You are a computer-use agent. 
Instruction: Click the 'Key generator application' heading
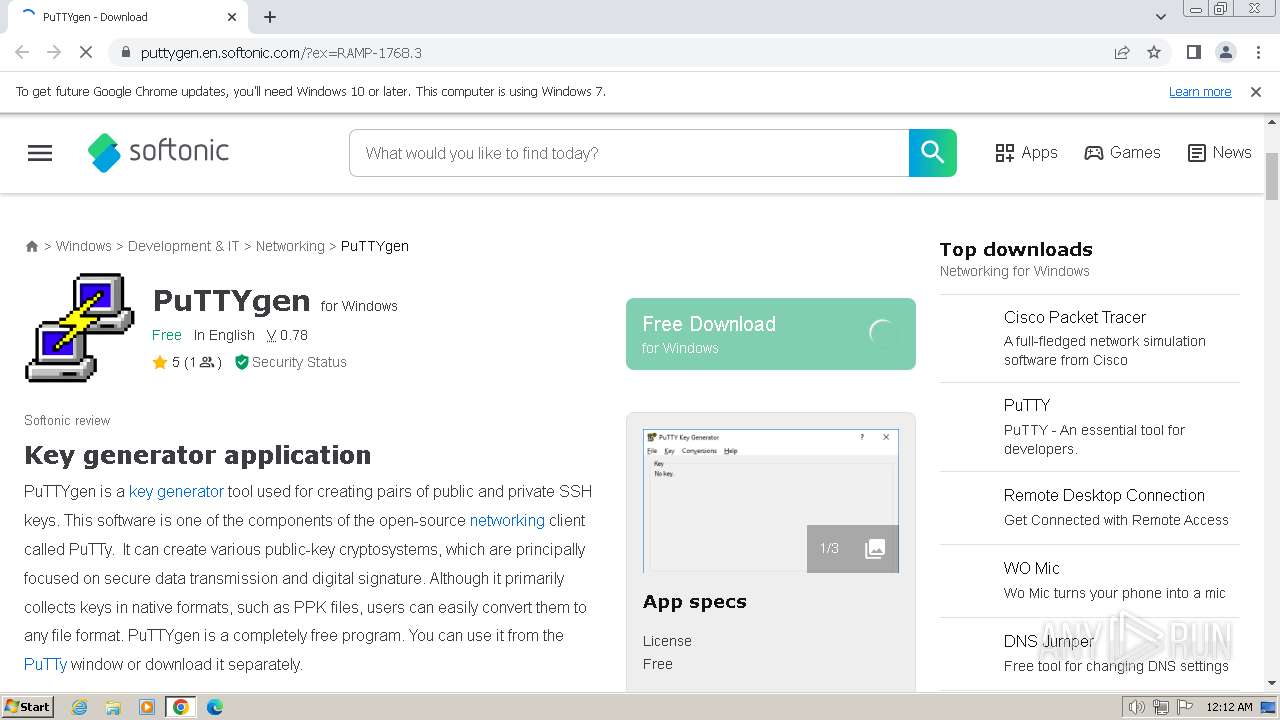point(198,455)
